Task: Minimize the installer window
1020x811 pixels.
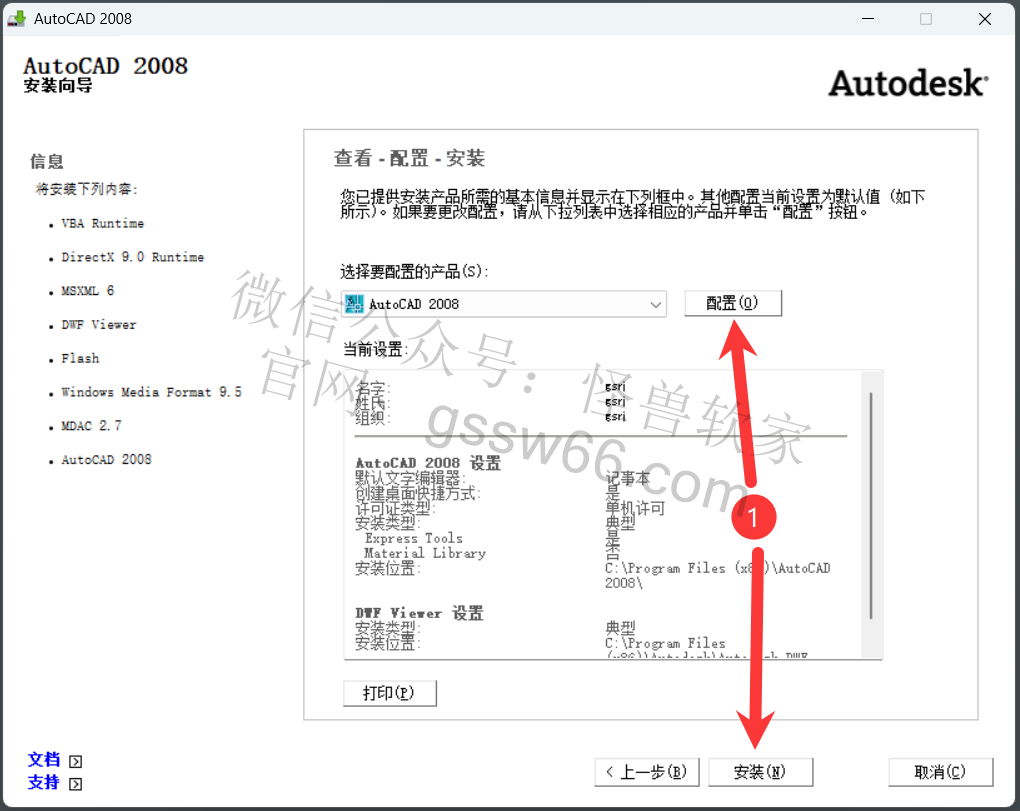Action: [867, 18]
